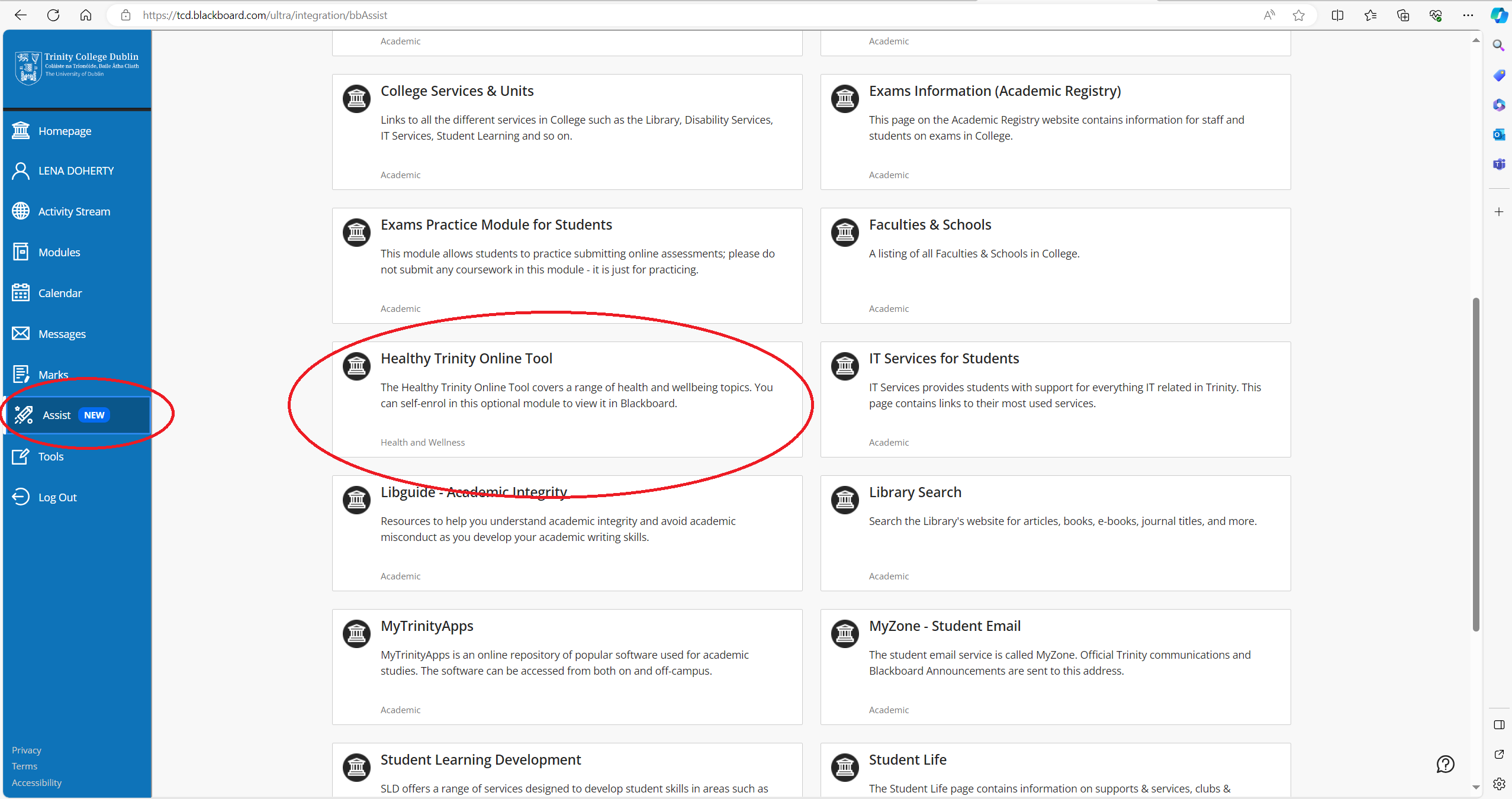The height and width of the screenshot is (799, 1512).
Task: Open the split screen icon
Action: pyautogui.click(x=1337, y=15)
